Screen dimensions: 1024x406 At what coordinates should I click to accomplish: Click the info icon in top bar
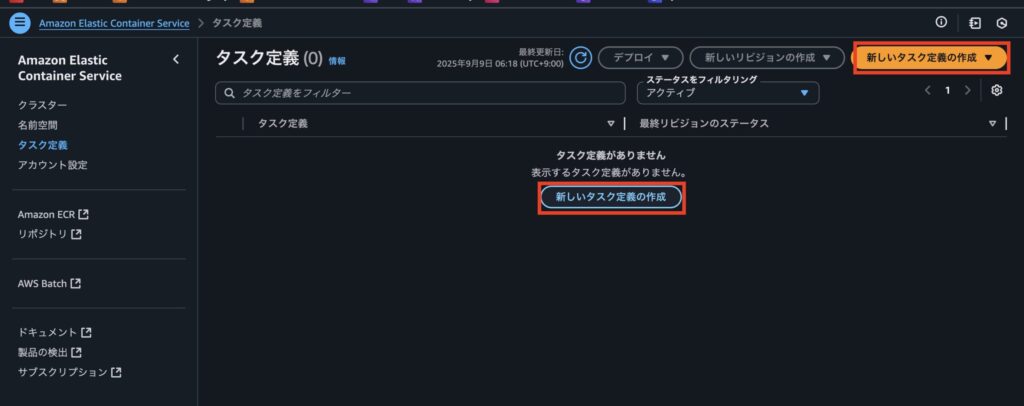click(x=941, y=22)
